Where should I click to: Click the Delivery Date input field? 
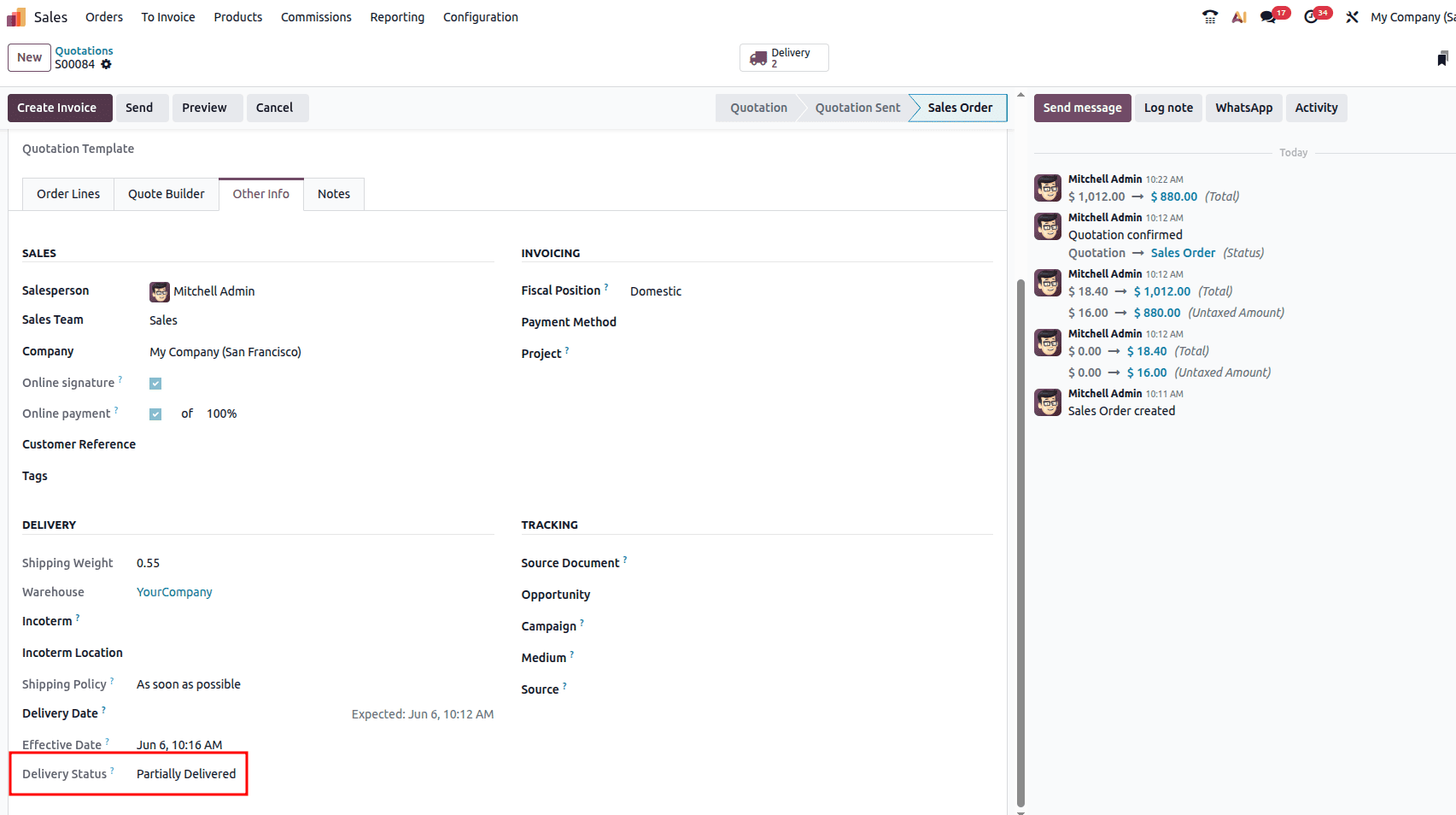point(243,713)
